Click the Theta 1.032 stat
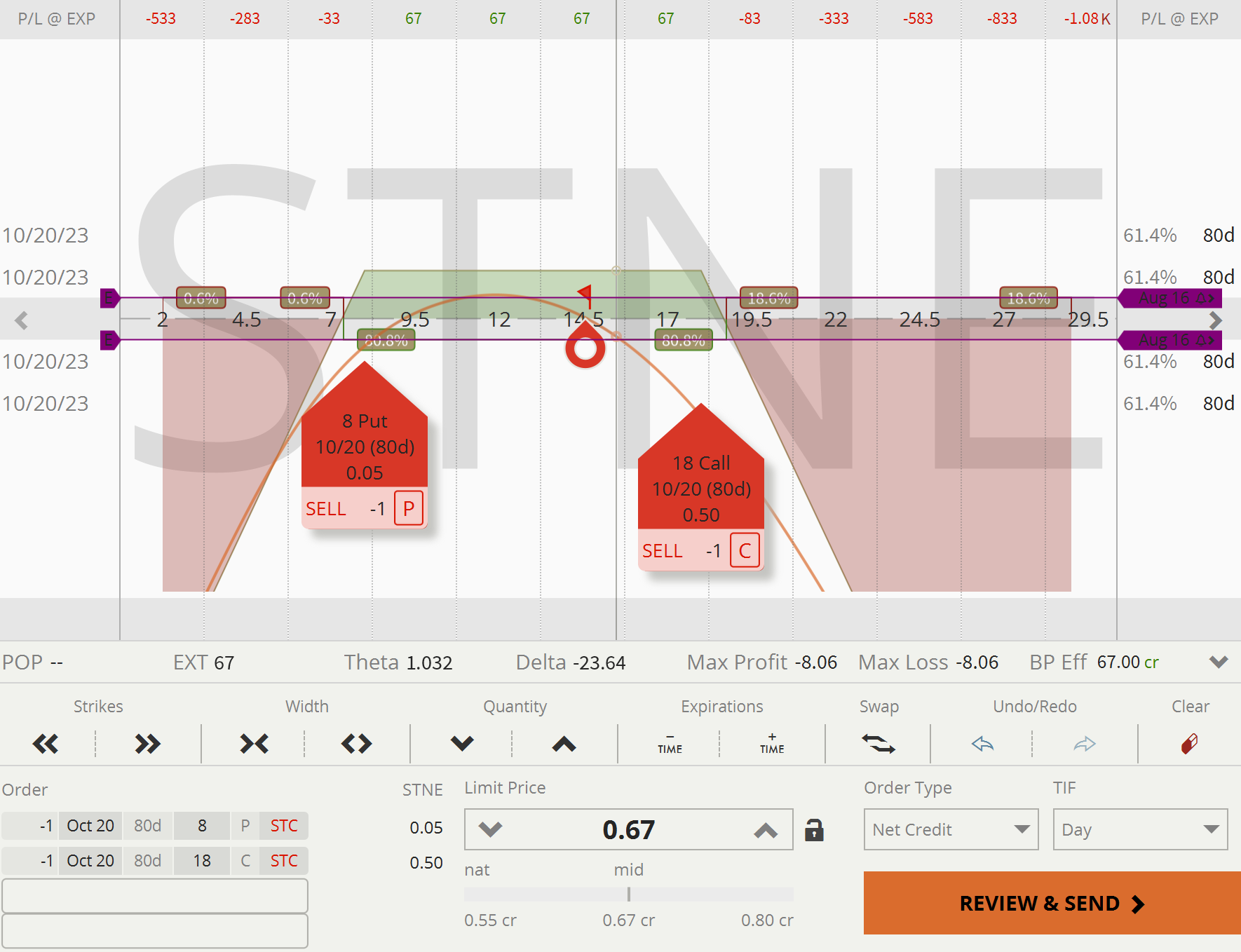 click(398, 662)
